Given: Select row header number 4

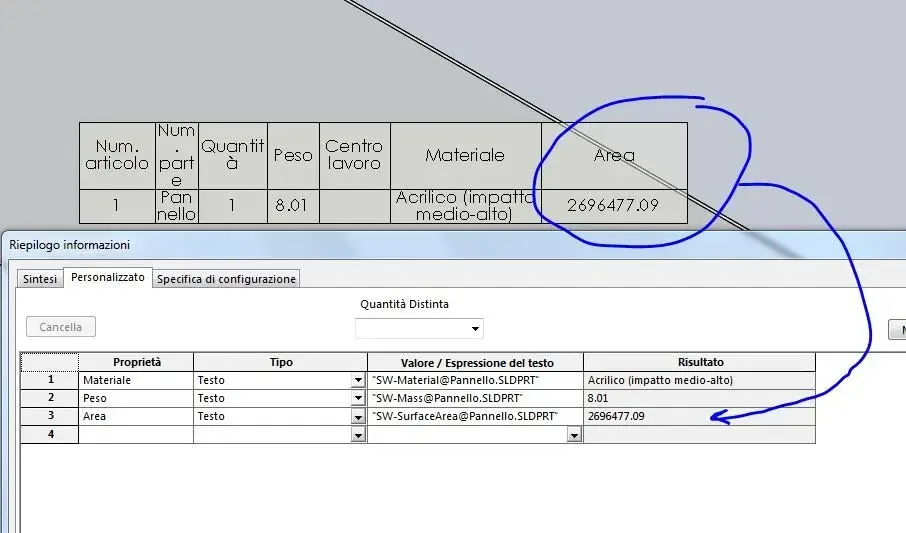Looking at the screenshot, I should coord(50,435).
